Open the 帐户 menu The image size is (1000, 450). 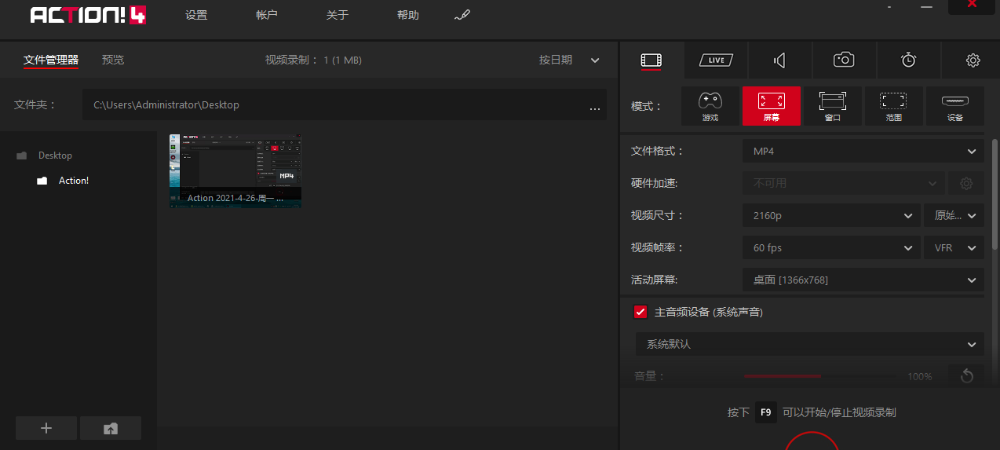[267, 15]
